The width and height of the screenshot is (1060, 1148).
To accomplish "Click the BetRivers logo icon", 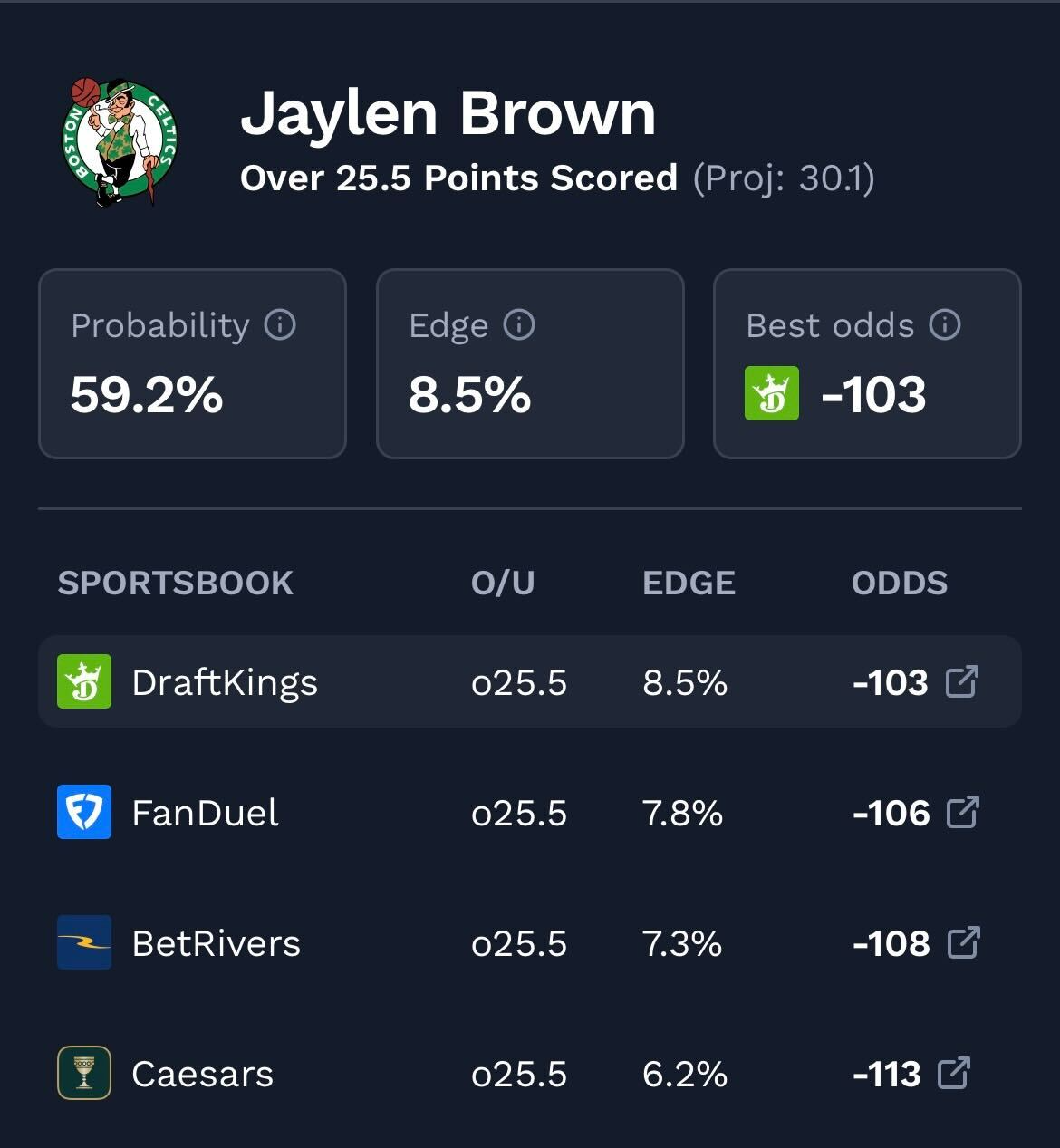I will pos(84,942).
